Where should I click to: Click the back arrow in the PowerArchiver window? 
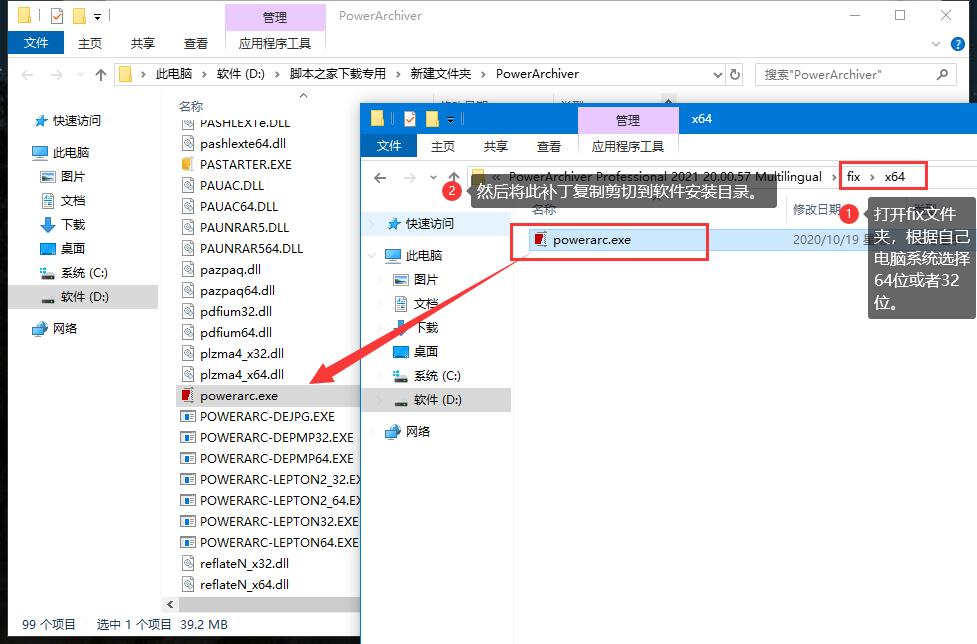27,75
